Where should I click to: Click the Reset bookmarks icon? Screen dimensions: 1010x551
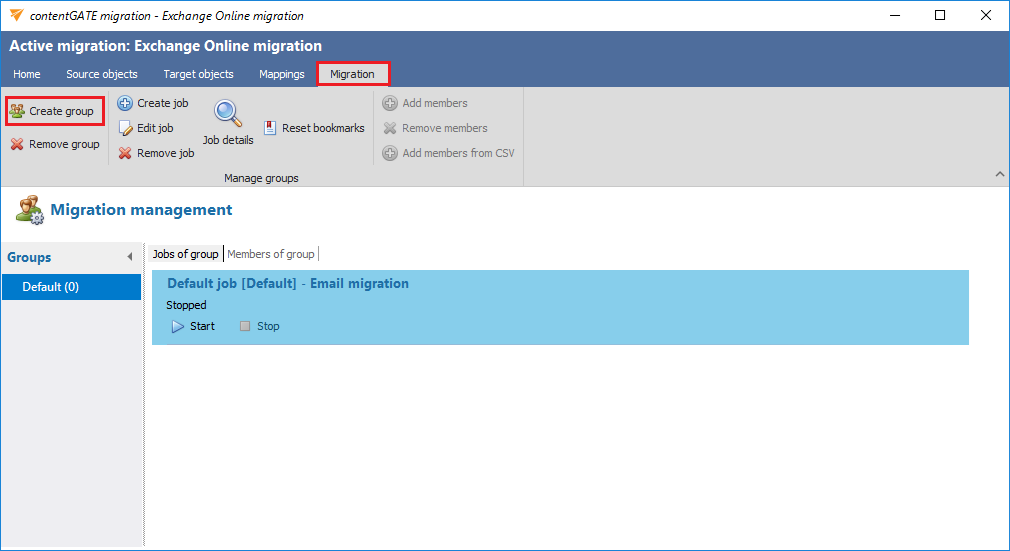pos(271,128)
